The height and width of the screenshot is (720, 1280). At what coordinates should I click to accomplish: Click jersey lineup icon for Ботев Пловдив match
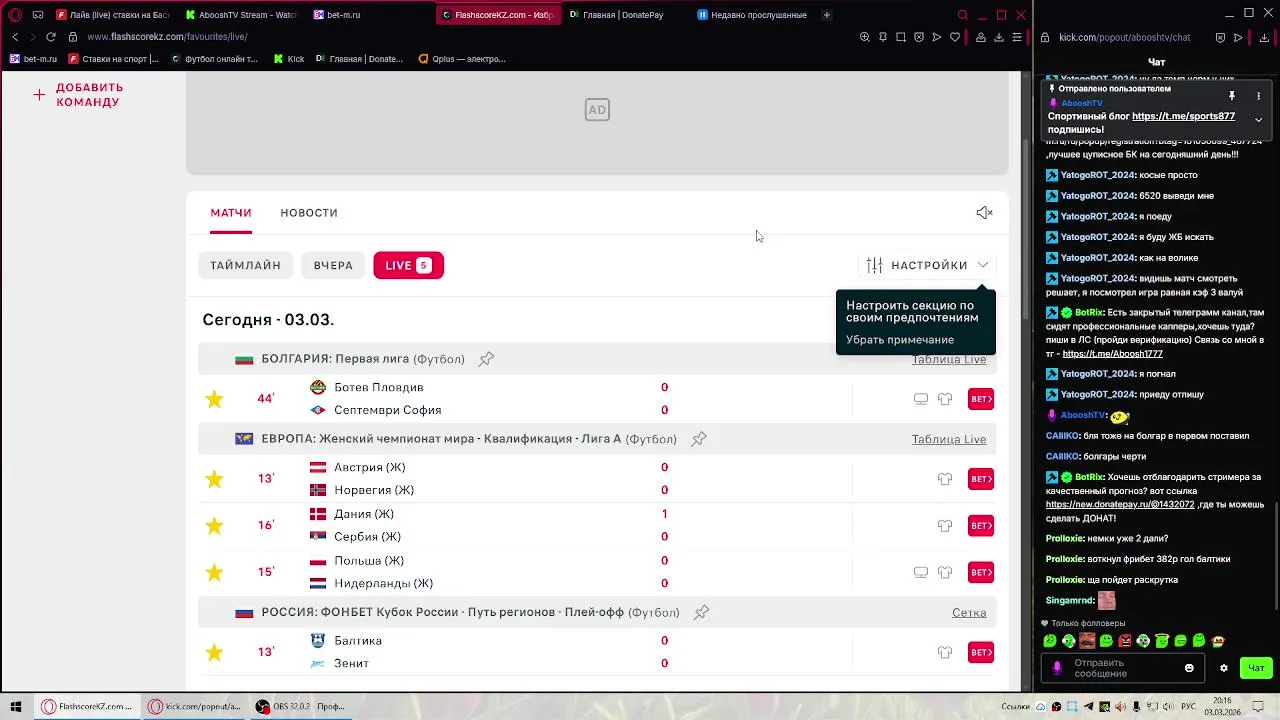945,399
